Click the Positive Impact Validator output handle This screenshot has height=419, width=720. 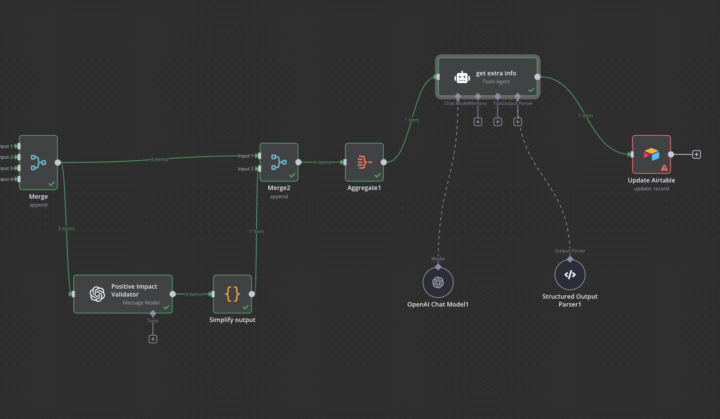click(x=173, y=294)
